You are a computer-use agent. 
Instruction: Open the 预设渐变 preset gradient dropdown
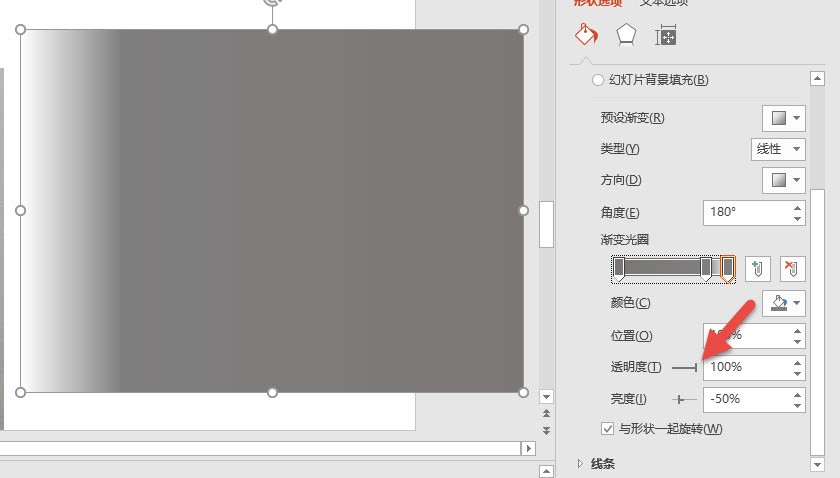click(784, 118)
